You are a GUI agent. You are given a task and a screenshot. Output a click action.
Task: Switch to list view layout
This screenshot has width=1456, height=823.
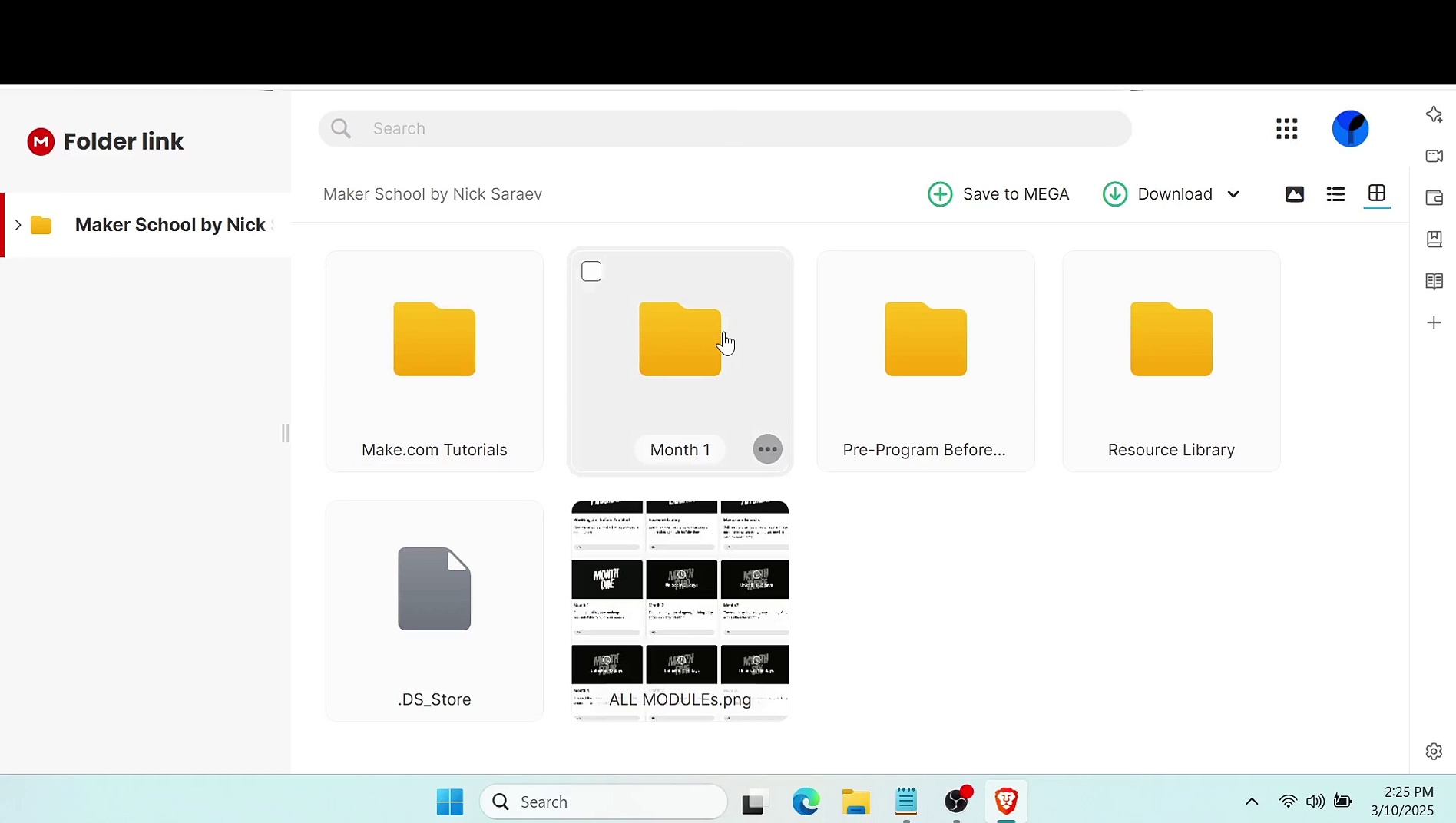(x=1335, y=194)
